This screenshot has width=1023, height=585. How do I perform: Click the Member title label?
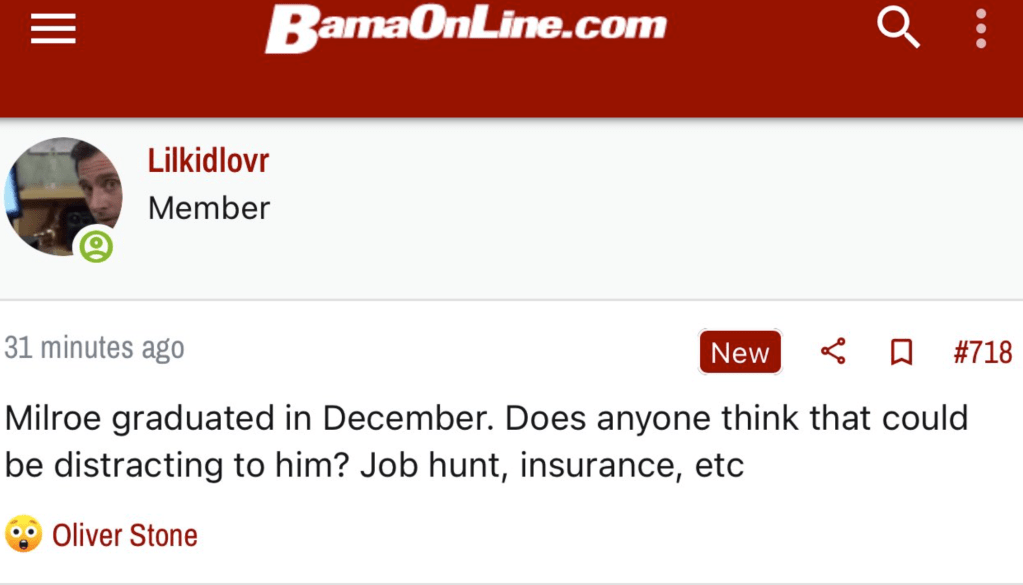pos(208,208)
